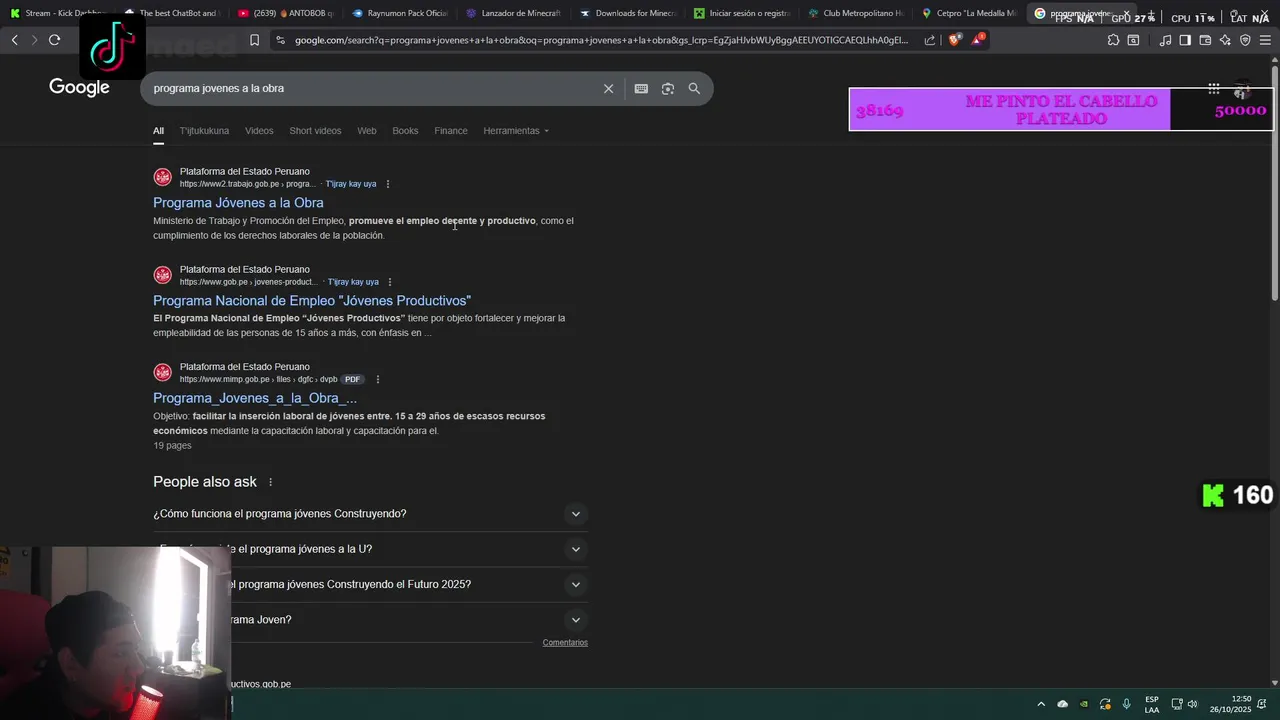Viewport: 1280px width, 720px height.
Task: Expand Construyendo el Futuro 2025 question
Action: [370, 584]
